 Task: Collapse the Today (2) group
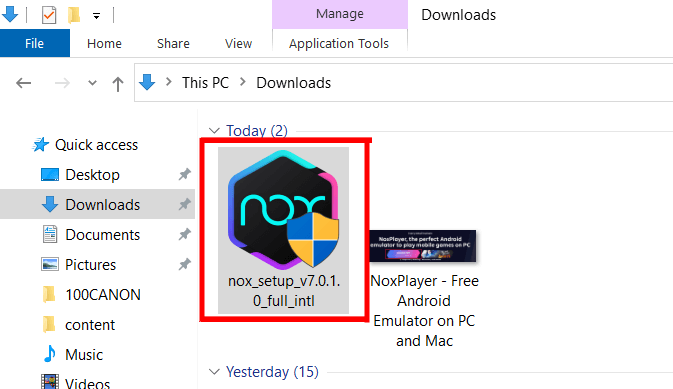214,131
